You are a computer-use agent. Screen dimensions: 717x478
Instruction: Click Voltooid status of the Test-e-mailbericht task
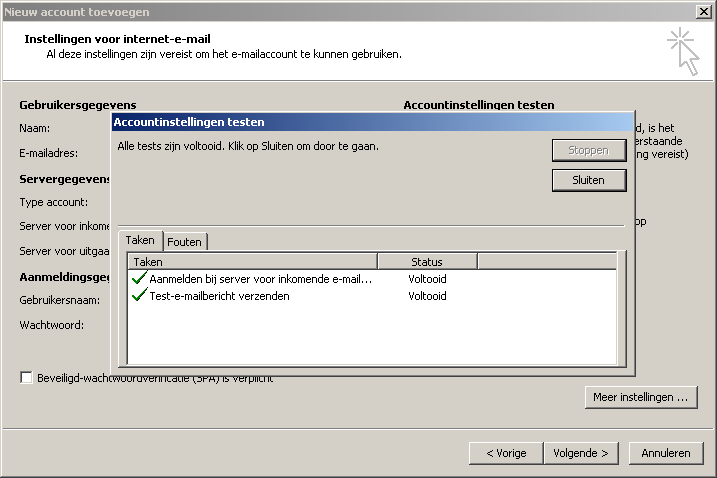[427, 296]
